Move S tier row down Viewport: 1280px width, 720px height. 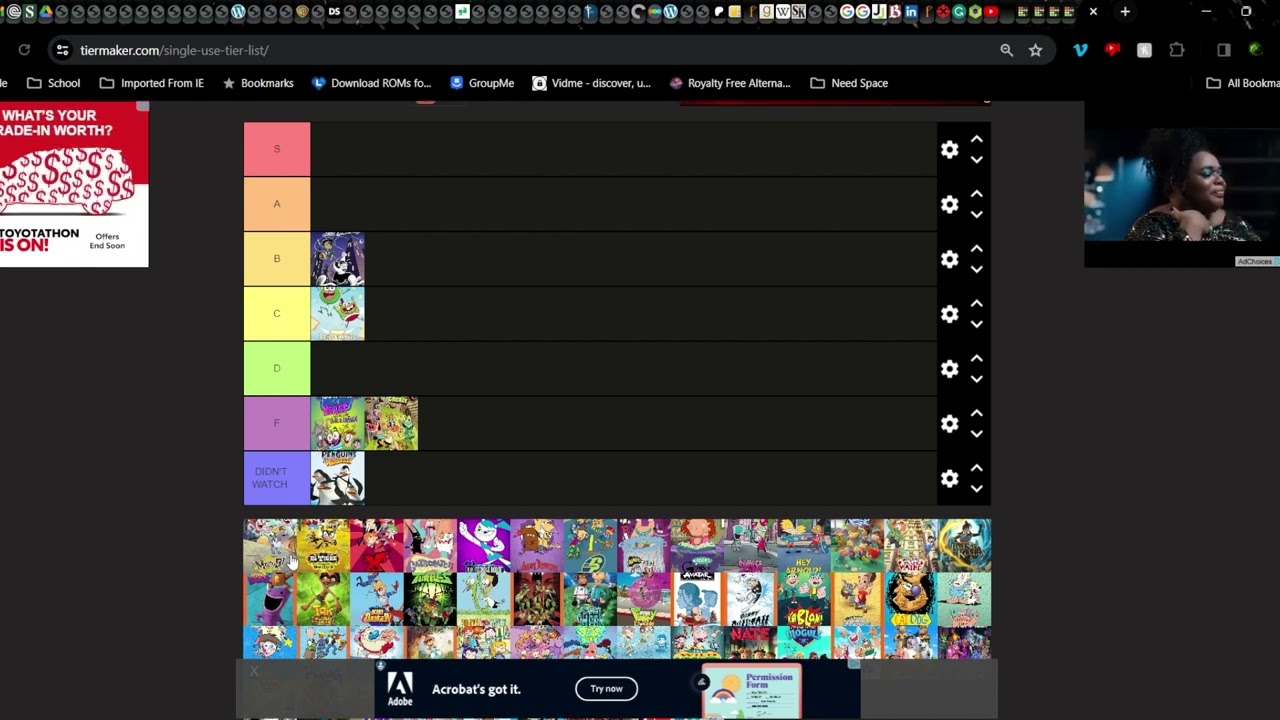click(x=976, y=159)
